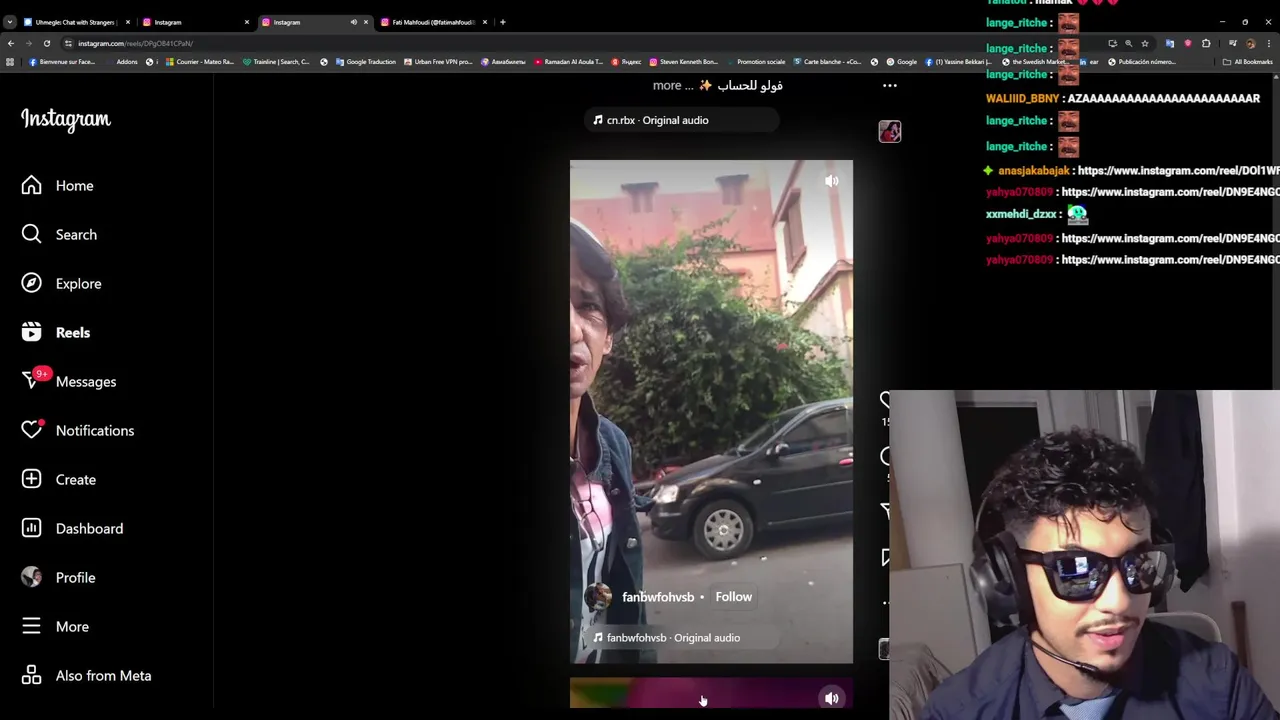This screenshot has height=720, width=1280.
Task: Reload the Instagram page
Action: [x=46, y=43]
